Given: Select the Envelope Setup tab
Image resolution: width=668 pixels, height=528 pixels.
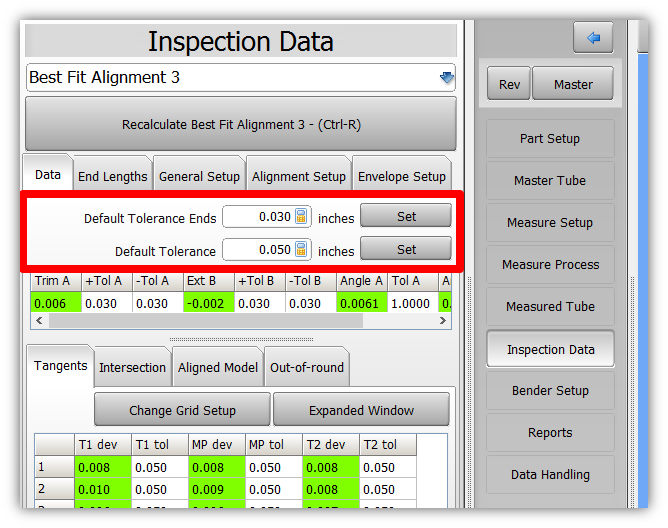Looking at the screenshot, I should point(402,176).
